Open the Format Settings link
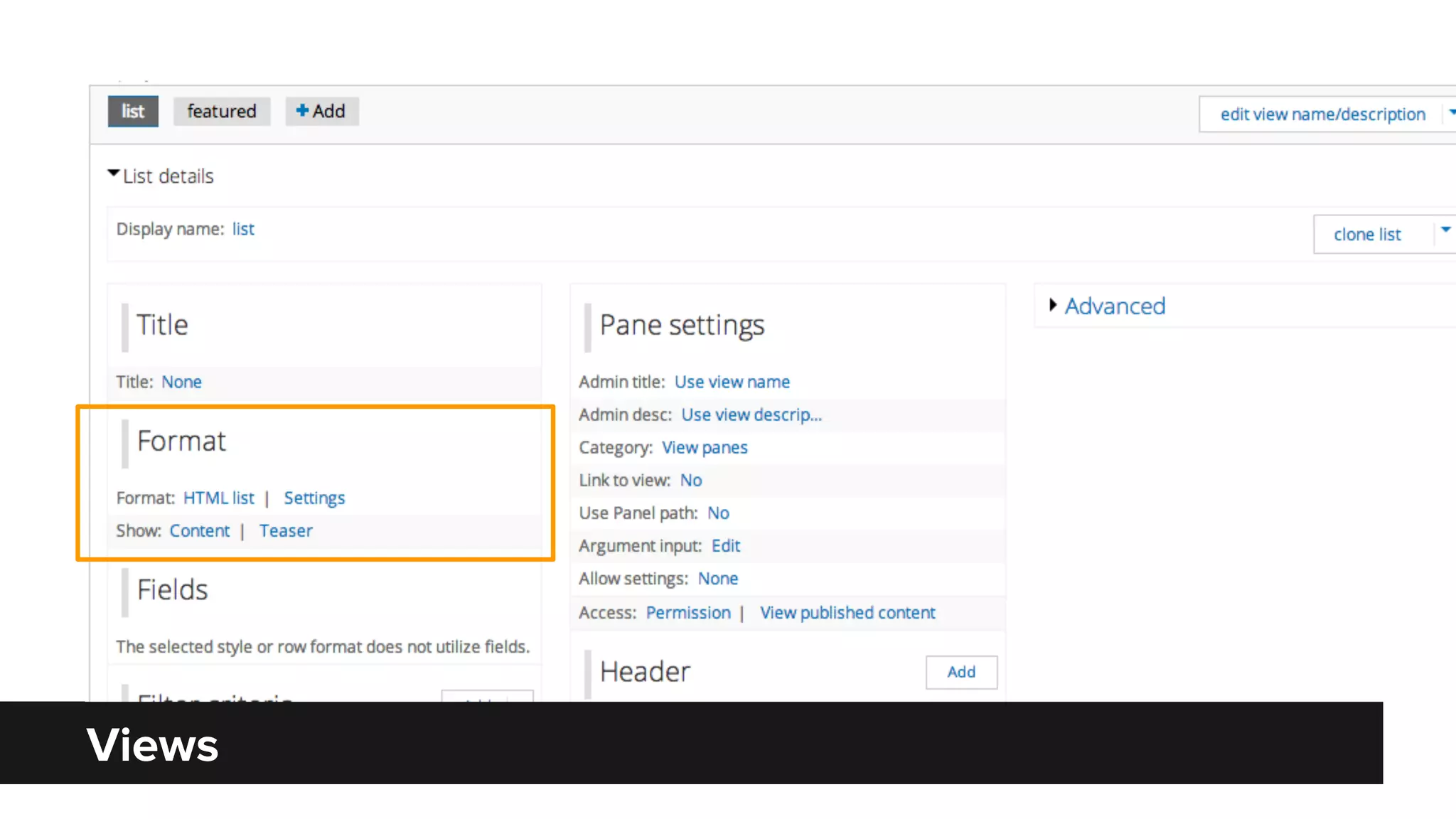Viewport: 1456px width, 819px height. coord(314,498)
